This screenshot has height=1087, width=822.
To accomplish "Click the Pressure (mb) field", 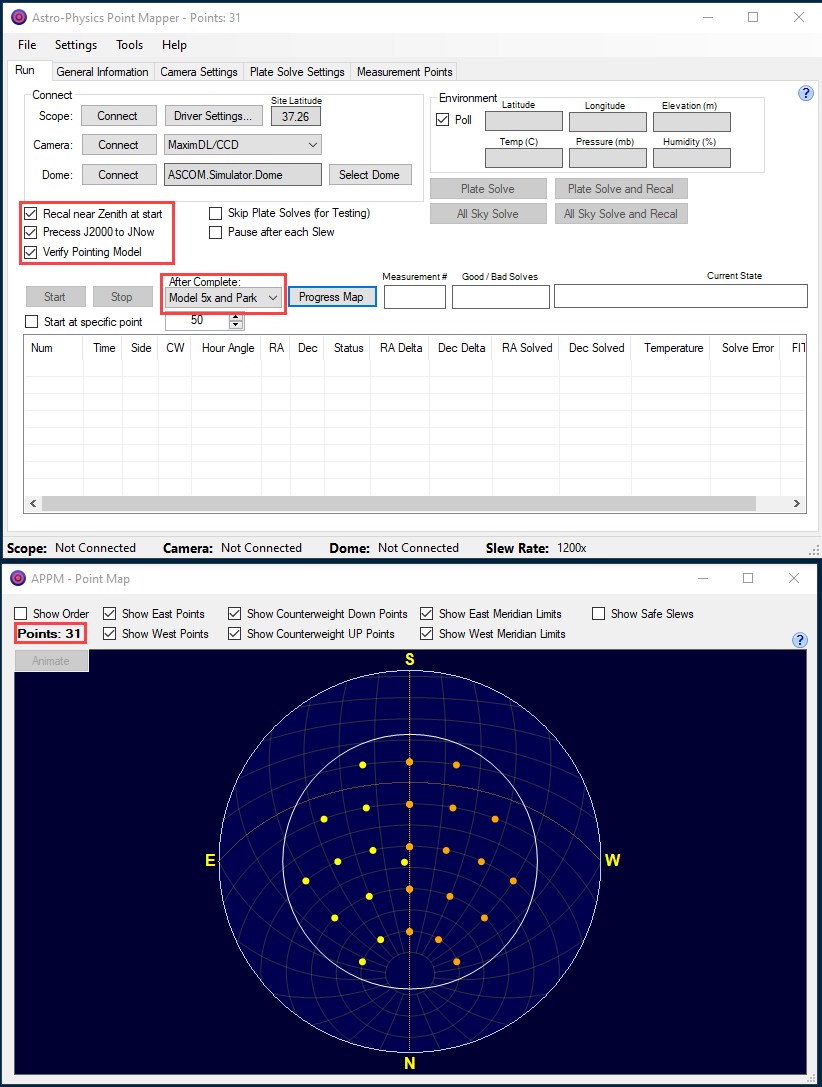I will click(x=608, y=158).
